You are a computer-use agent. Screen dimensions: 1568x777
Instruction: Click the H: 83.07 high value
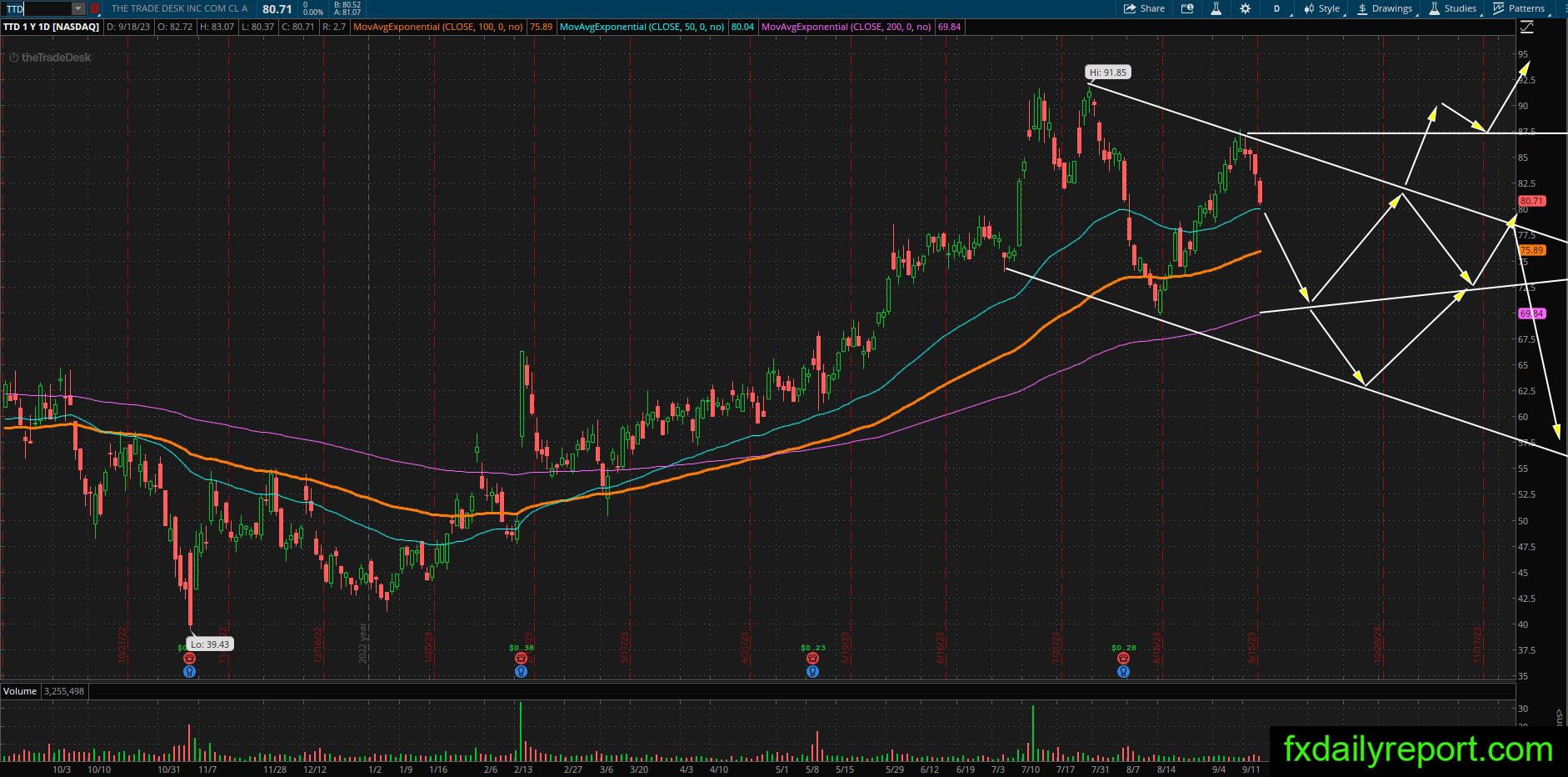click(x=217, y=27)
